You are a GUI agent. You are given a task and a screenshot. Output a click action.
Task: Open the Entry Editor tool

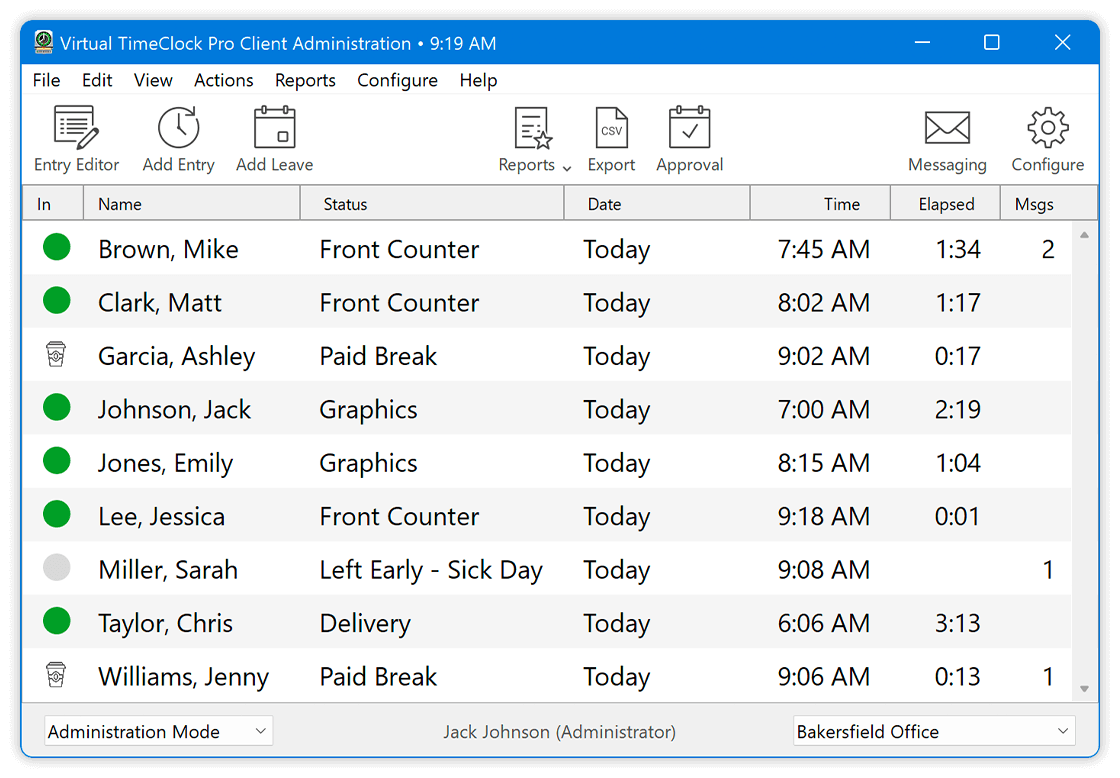point(76,139)
